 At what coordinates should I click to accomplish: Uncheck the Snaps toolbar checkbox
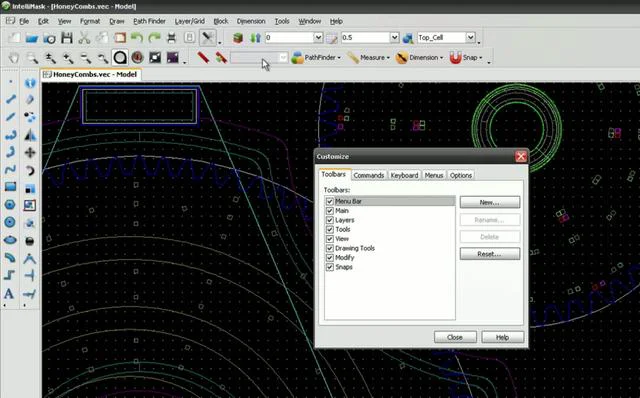point(330,267)
